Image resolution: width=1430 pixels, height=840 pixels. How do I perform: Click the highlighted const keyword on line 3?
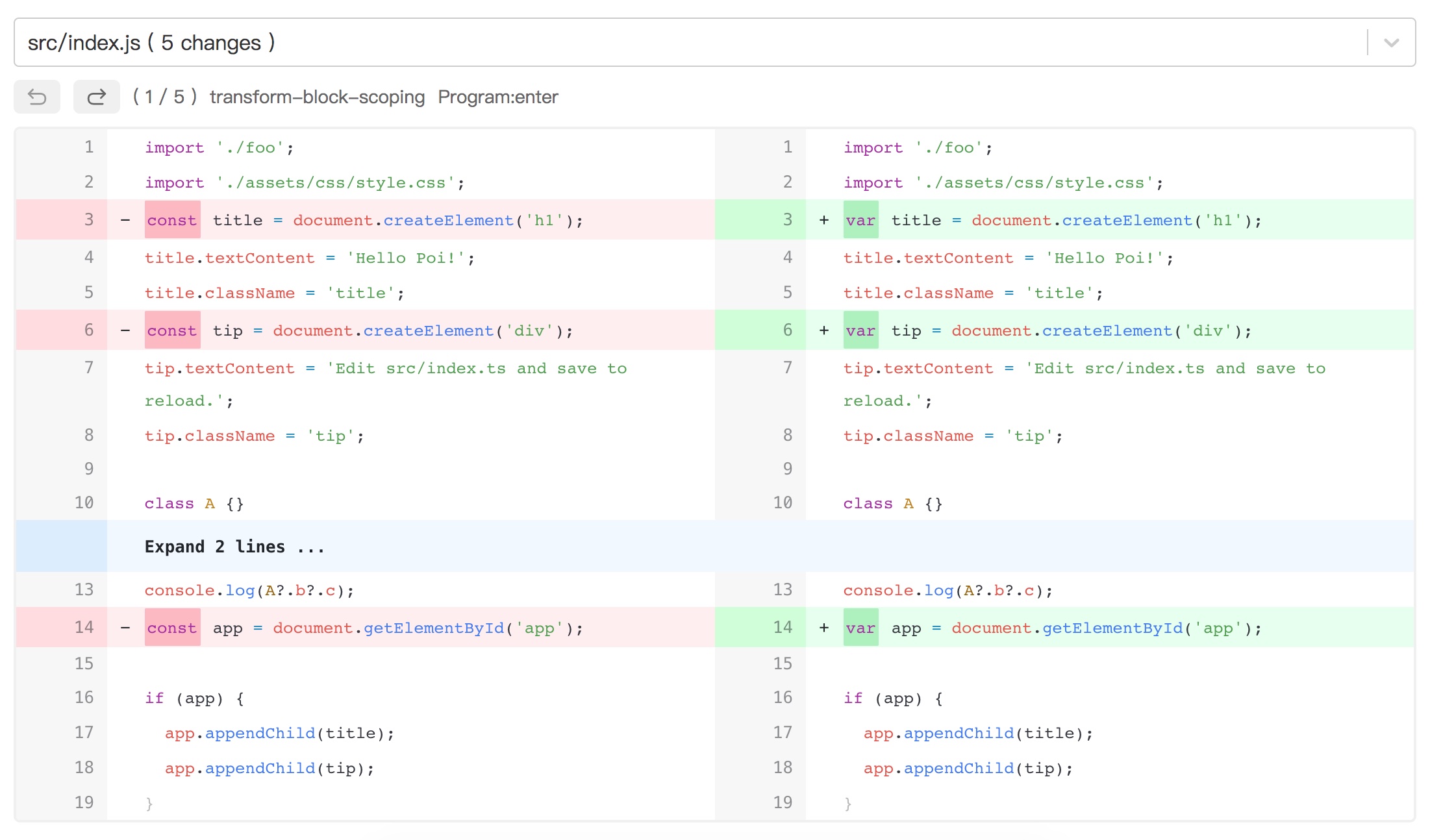coord(172,221)
